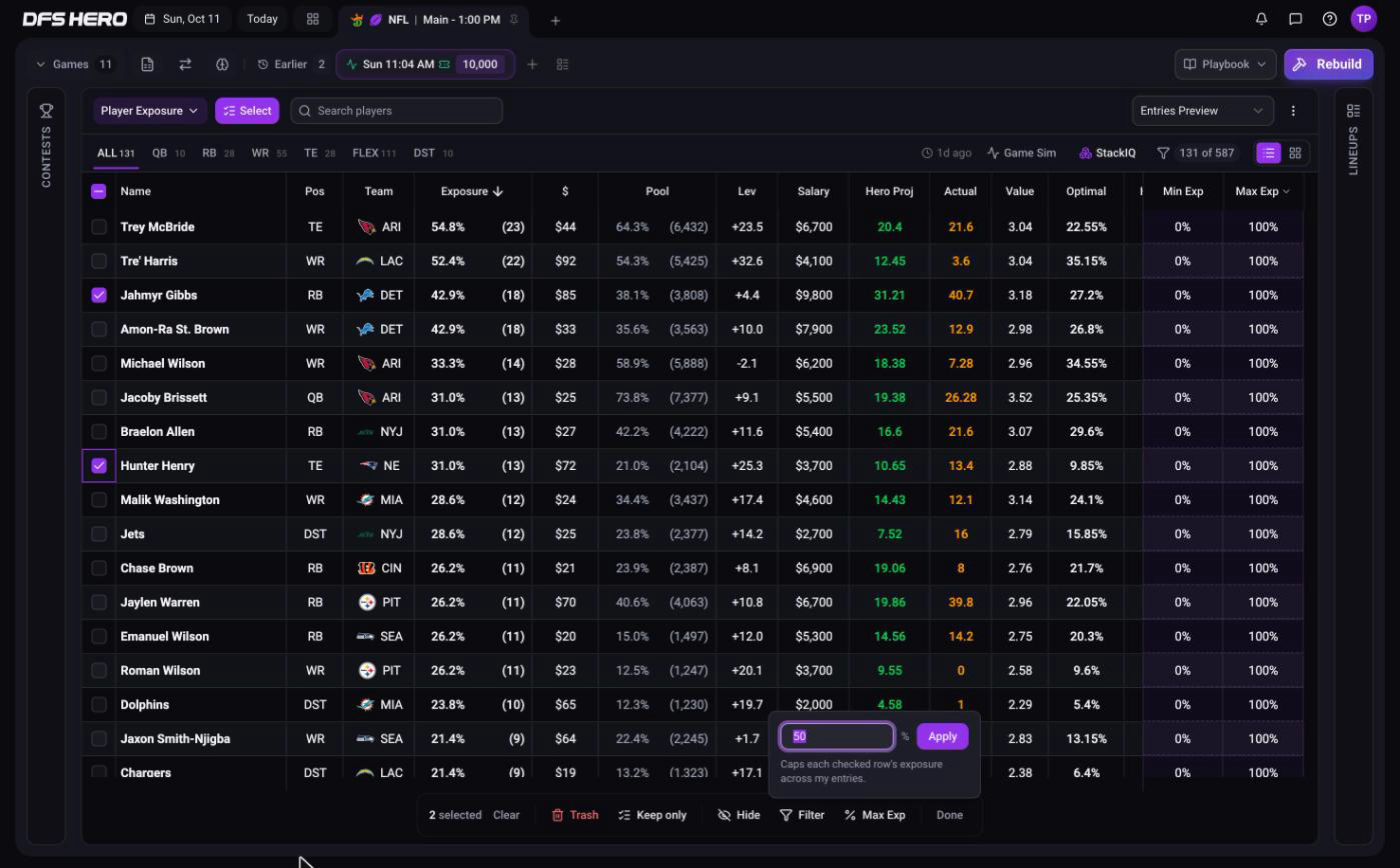Click the max exposure percent input
The image size is (1400, 868).
837,736
